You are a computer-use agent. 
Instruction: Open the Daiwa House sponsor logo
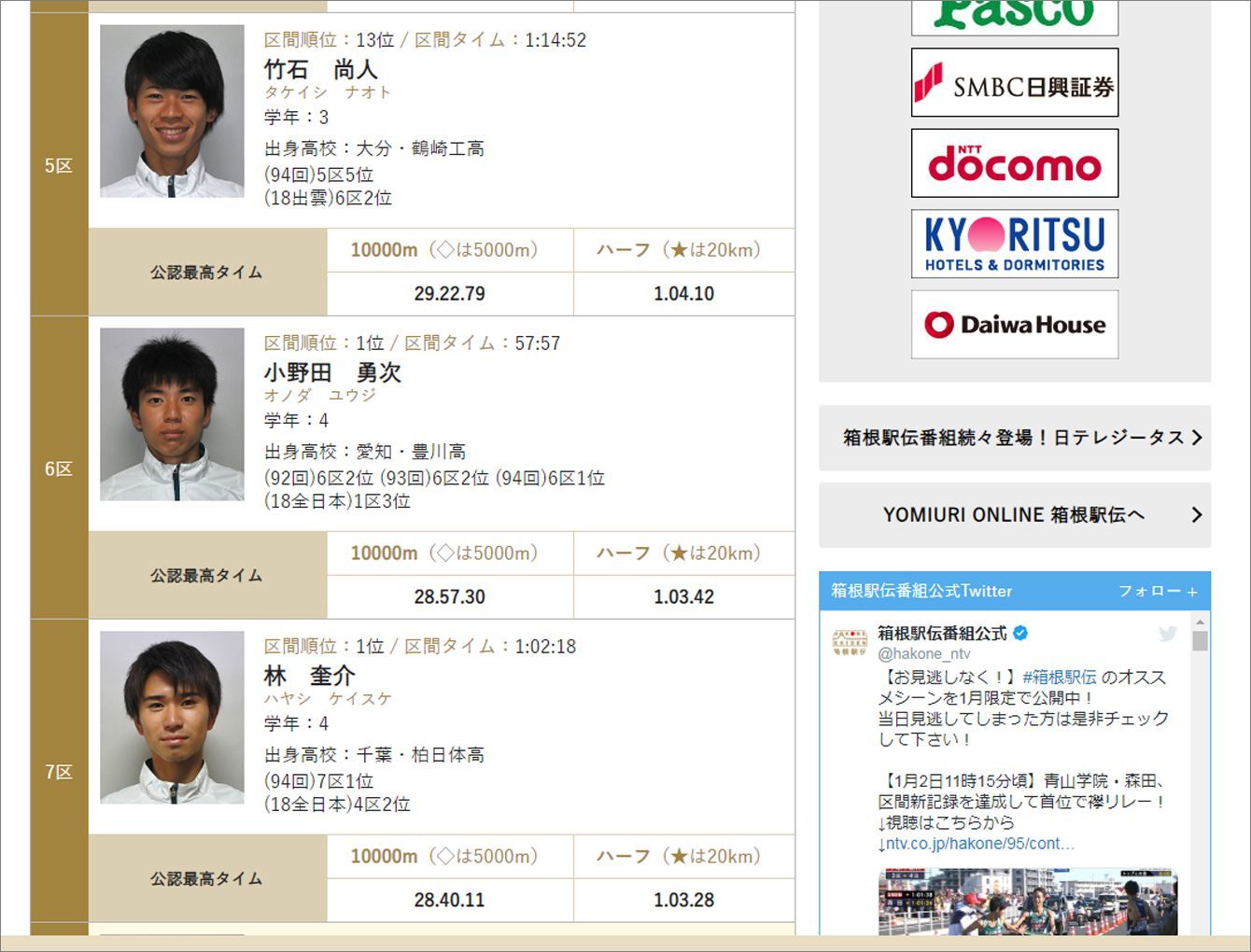click(x=1015, y=325)
